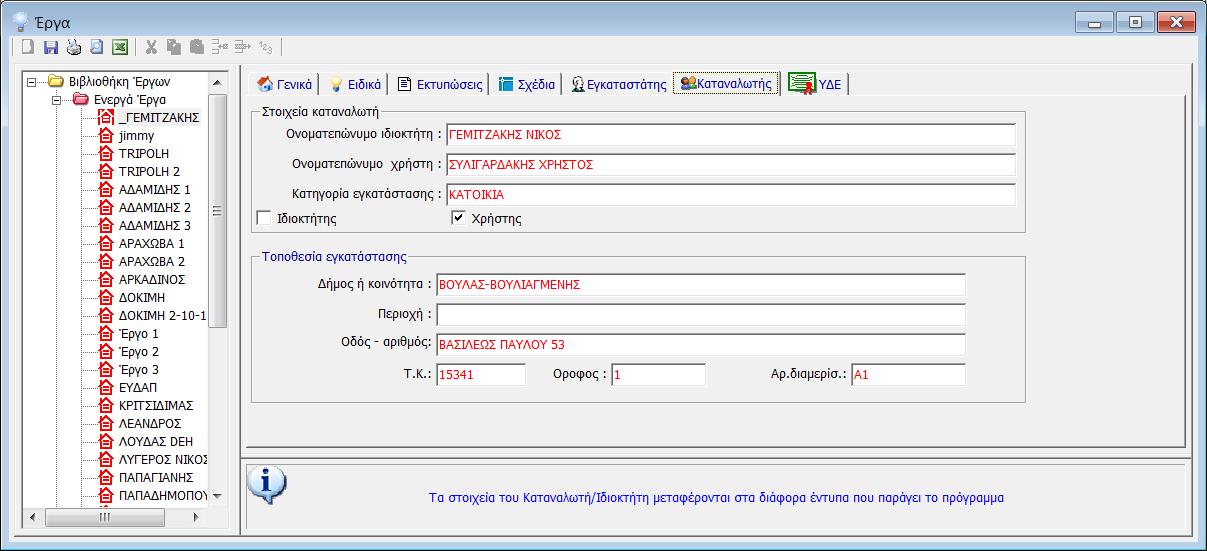
Task: Click the house icon beside ΕΥΔΑΠ
Action: [106, 388]
